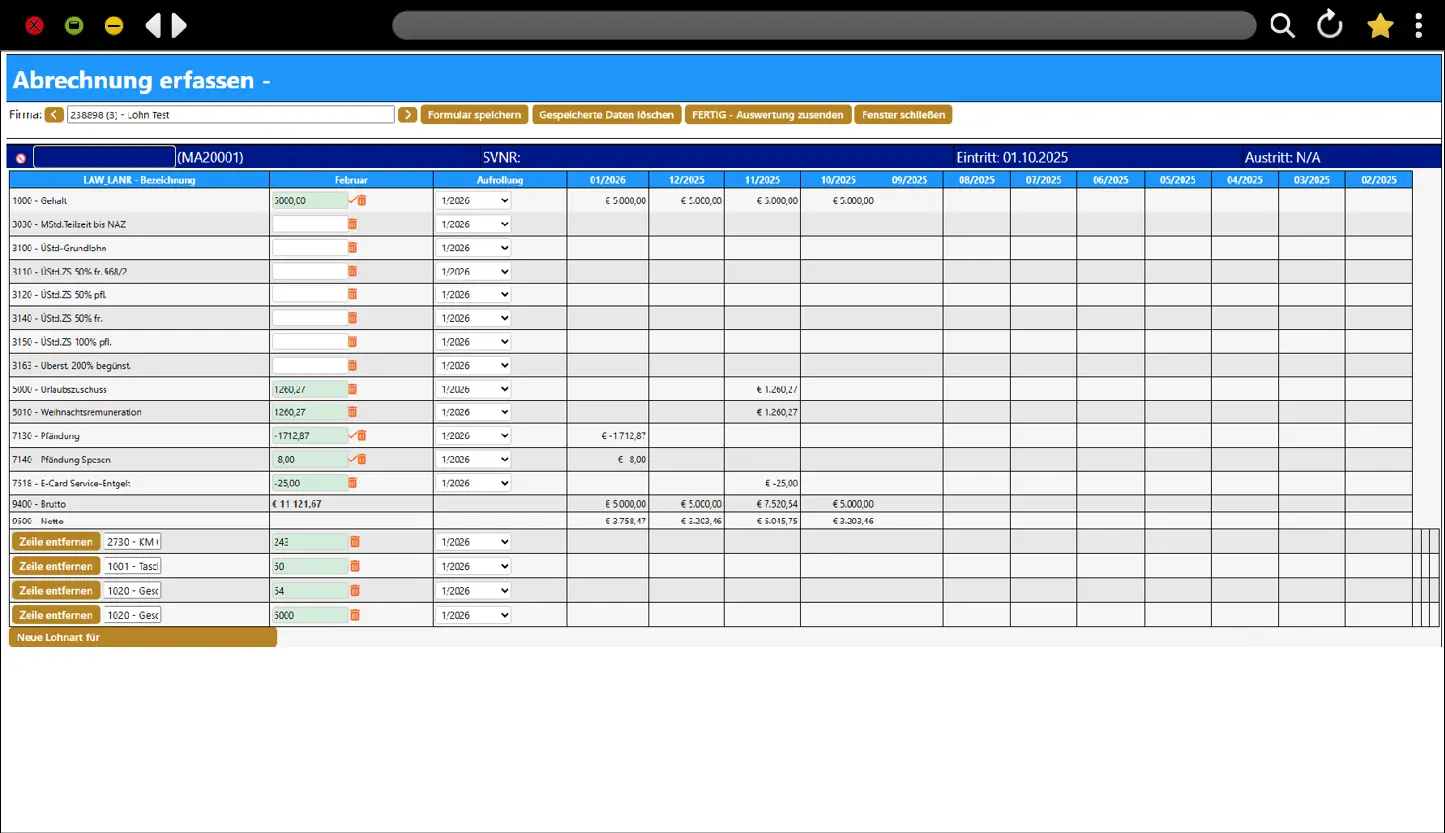
Task: Click trash icon for 3030 MStd.Teilzeit row
Action: click(352, 224)
